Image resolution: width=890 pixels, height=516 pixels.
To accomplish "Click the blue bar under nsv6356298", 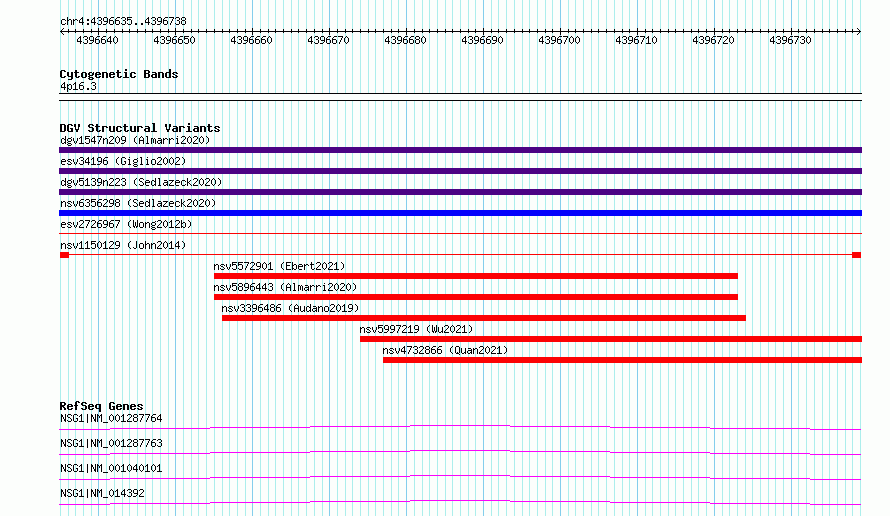I will [460, 213].
